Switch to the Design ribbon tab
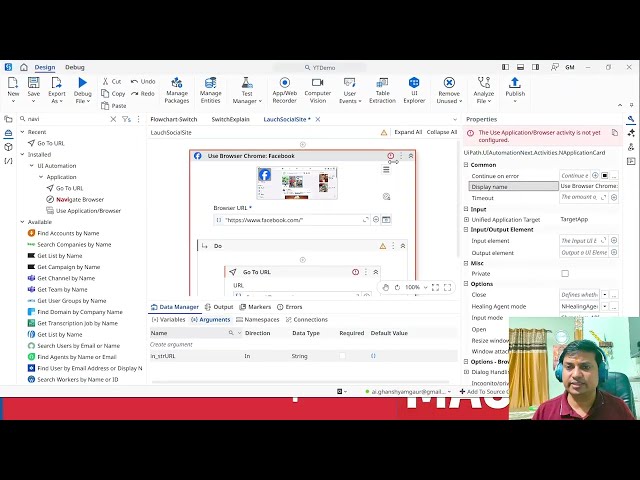The width and height of the screenshot is (640, 480). [45, 67]
